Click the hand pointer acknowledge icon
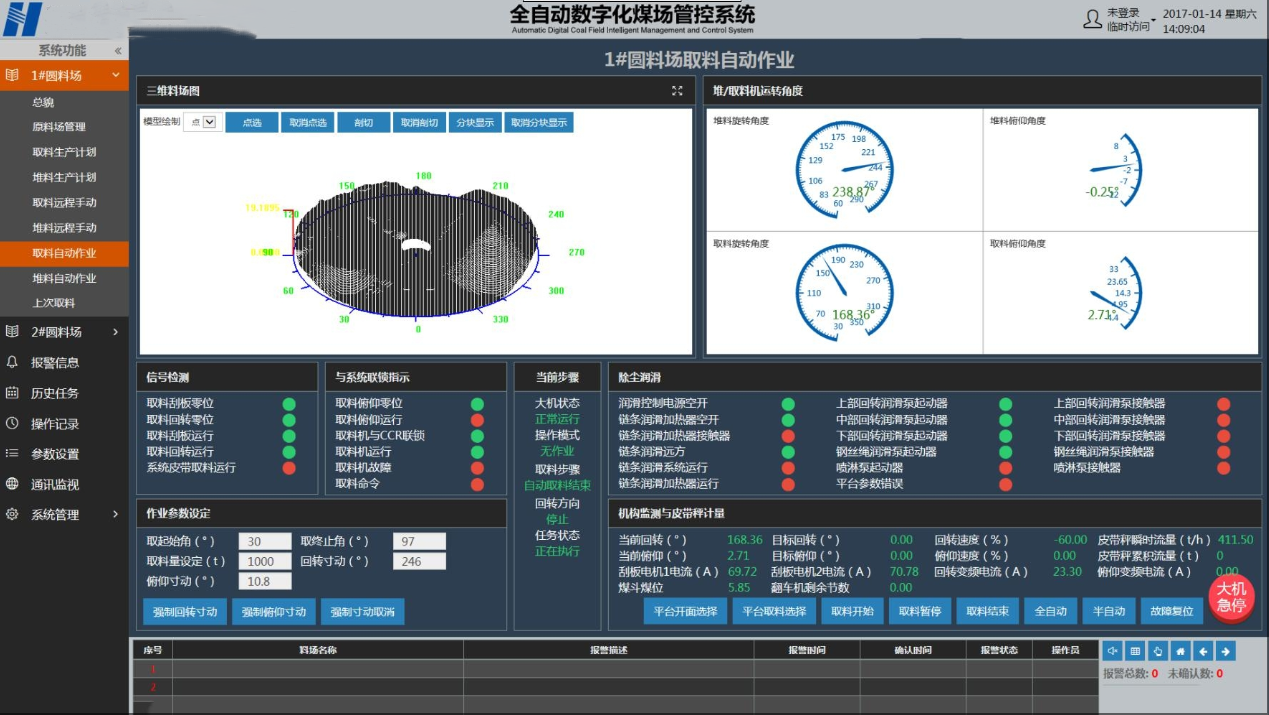Viewport: 1269px width, 715px height. pyautogui.click(x=1158, y=651)
